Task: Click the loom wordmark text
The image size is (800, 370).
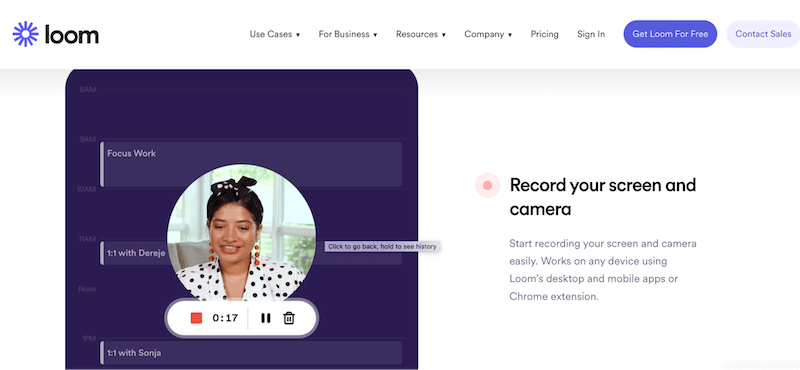Action: coord(71,35)
